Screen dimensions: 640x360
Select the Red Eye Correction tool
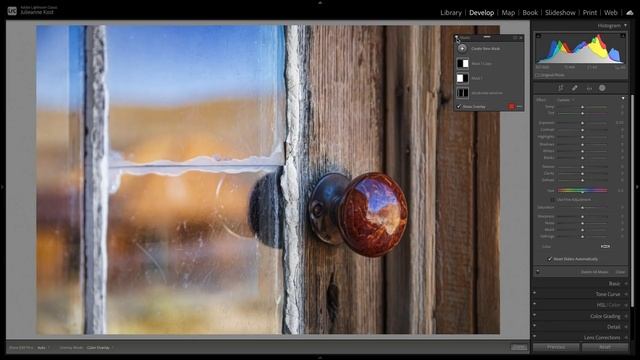point(589,88)
